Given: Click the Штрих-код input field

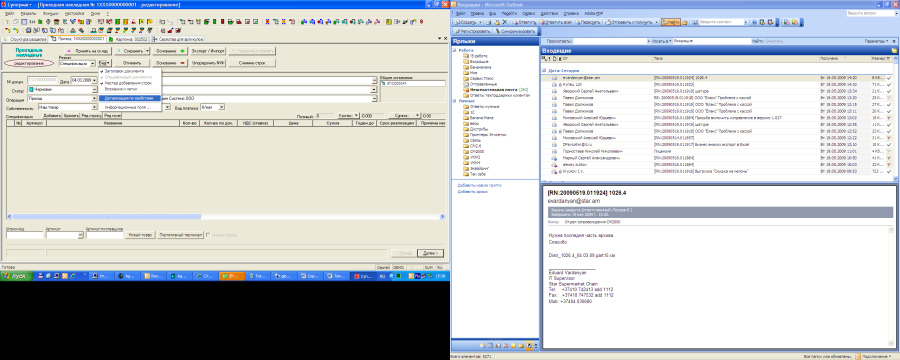Looking at the screenshot, I should point(25,235).
